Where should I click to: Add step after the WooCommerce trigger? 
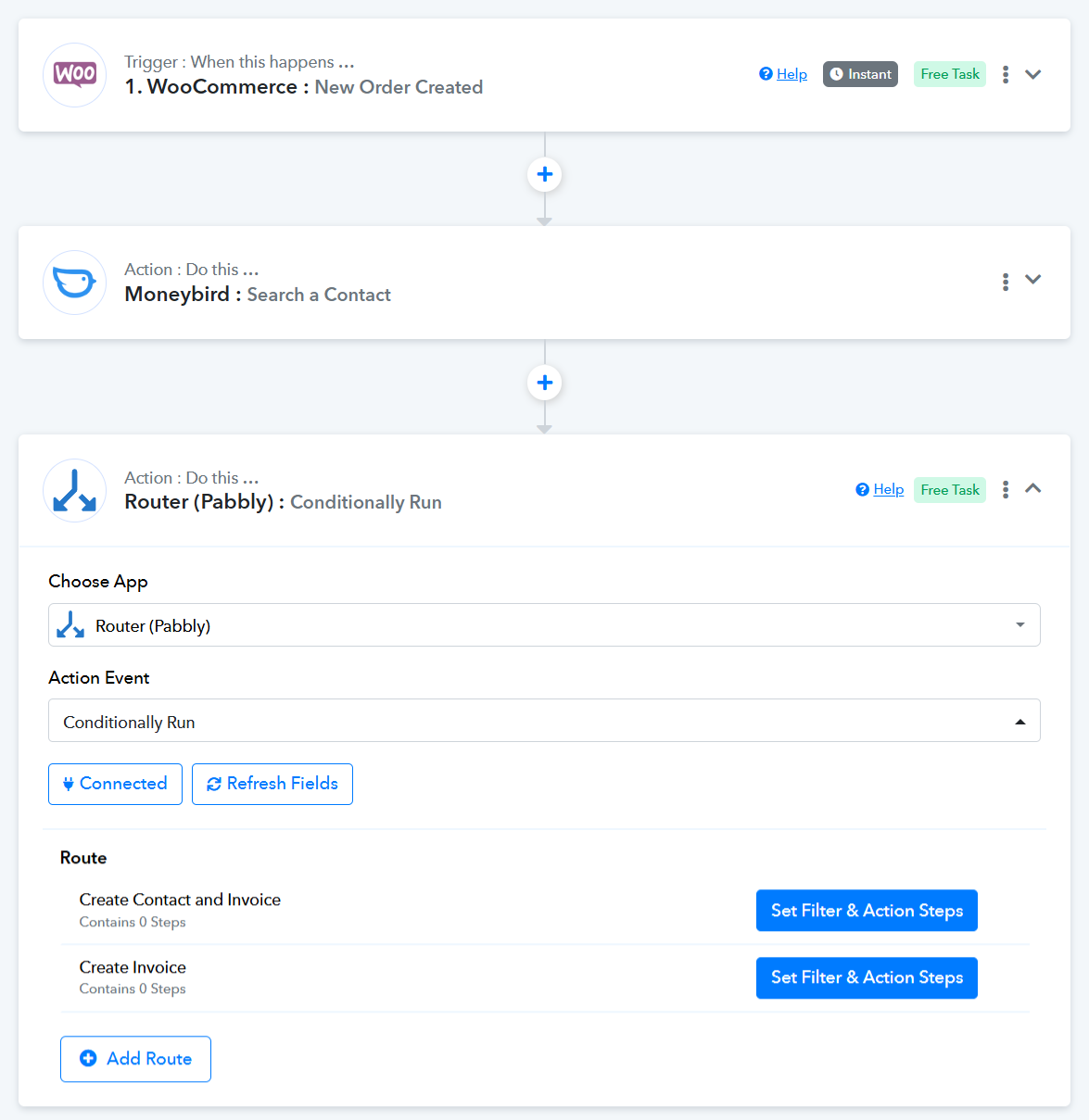[545, 174]
